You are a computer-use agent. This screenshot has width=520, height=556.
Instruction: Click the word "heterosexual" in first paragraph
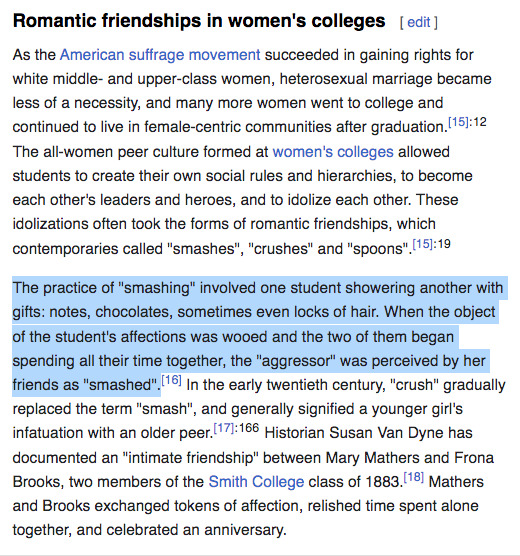click(x=323, y=79)
